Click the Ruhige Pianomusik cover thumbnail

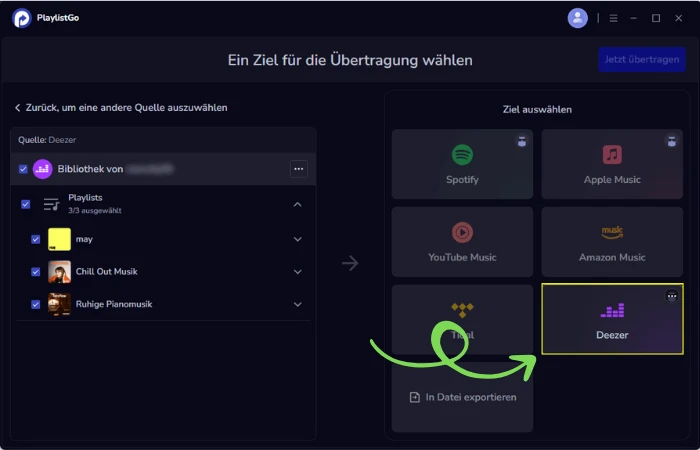(x=59, y=304)
